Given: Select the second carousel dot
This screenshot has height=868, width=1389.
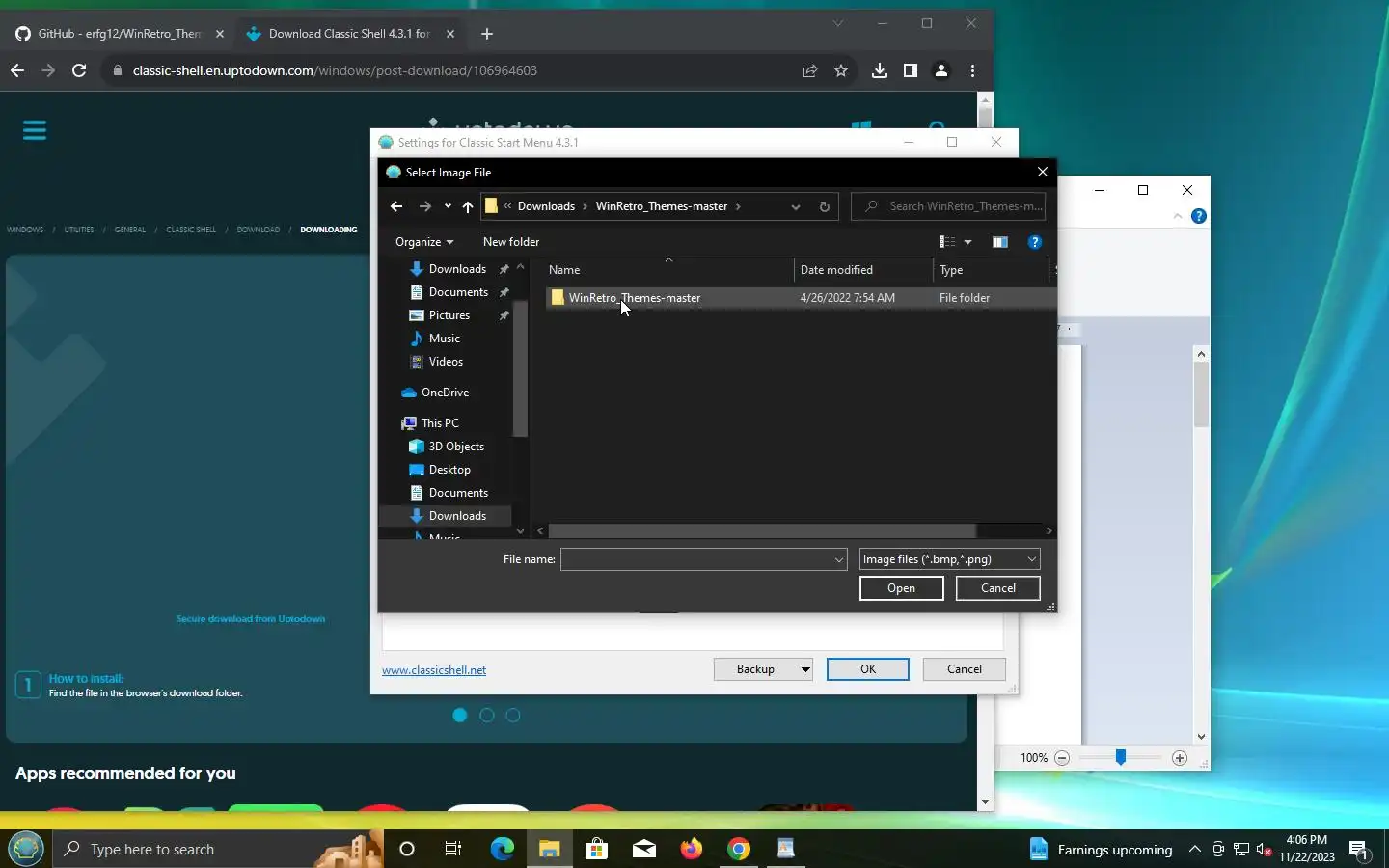Looking at the screenshot, I should [x=487, y=716].
